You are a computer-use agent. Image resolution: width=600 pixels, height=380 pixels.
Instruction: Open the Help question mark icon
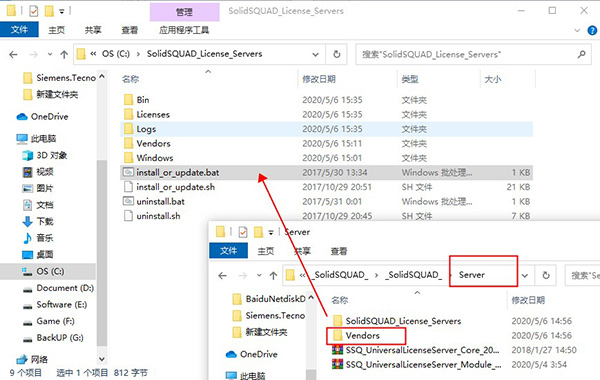[x=592, y=30]
